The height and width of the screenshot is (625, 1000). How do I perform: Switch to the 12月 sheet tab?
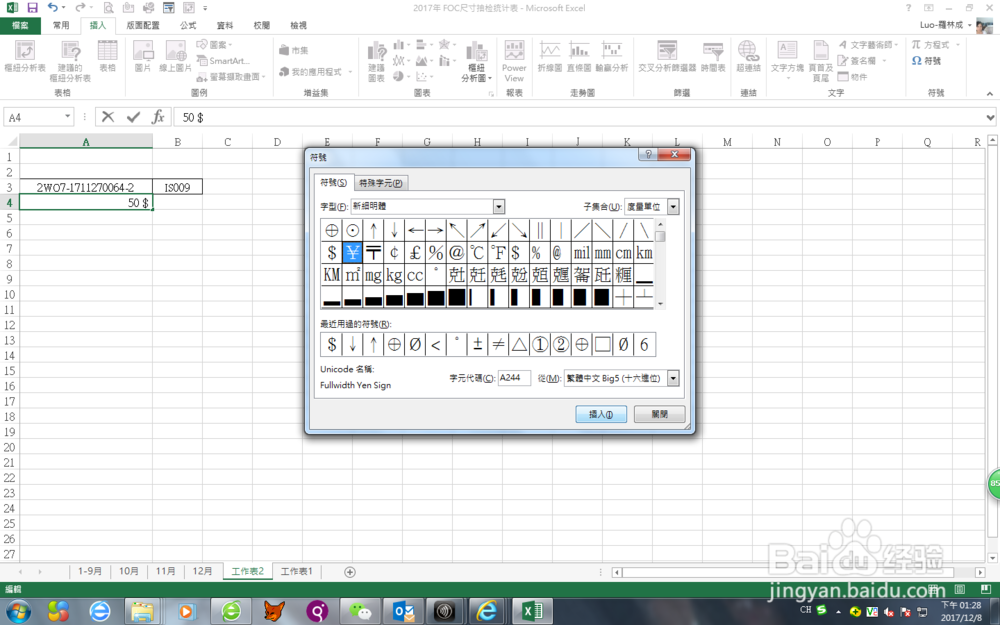point(202,571)
